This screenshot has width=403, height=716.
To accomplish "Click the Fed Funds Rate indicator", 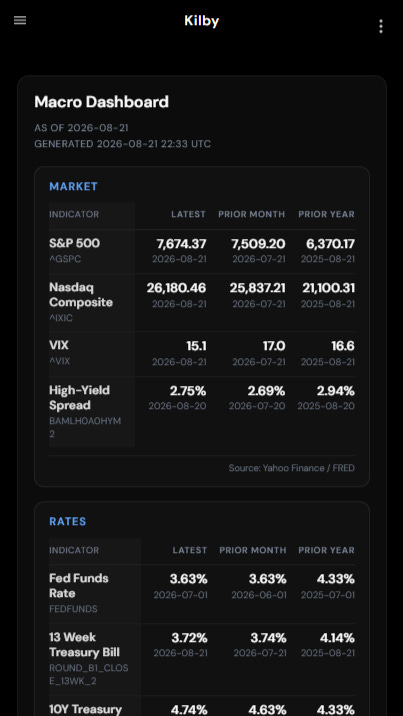I will point(79,586).
